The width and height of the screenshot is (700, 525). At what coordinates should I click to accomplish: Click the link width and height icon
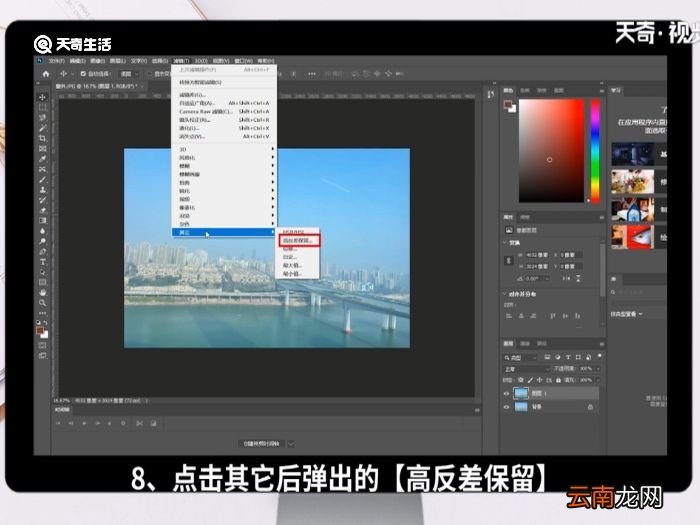coord(508,260)
